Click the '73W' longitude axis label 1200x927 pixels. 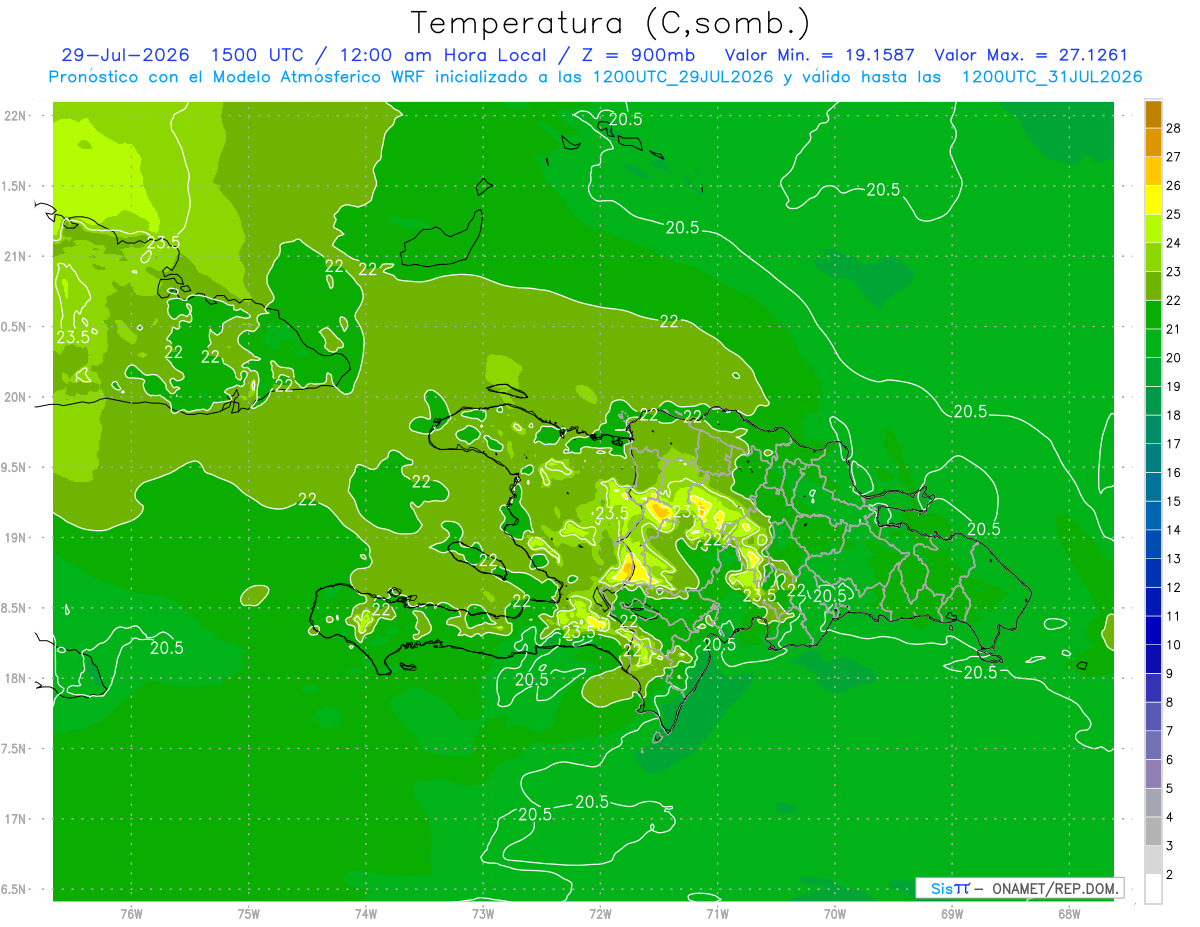pyautogui.click(x=482, y=913)
